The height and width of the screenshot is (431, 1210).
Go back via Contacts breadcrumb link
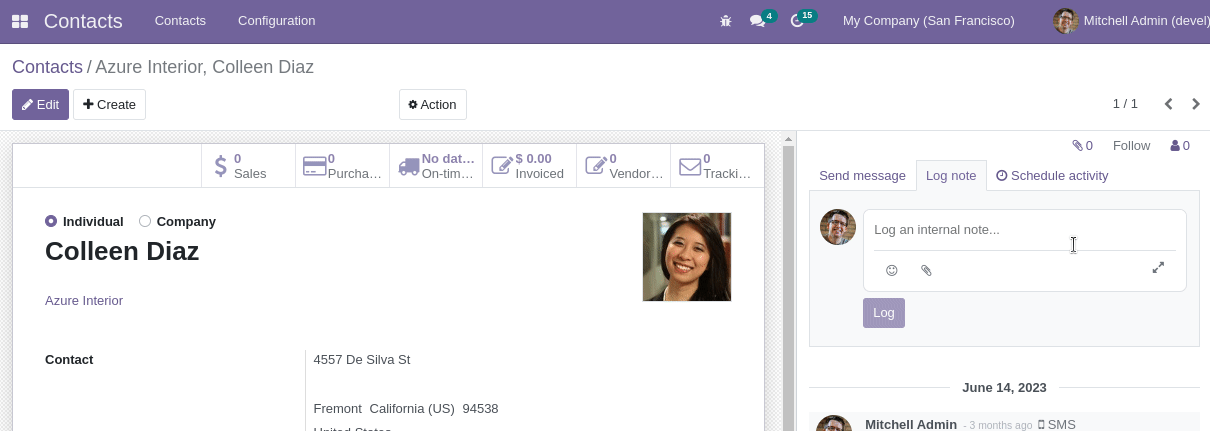coord(47,67)
